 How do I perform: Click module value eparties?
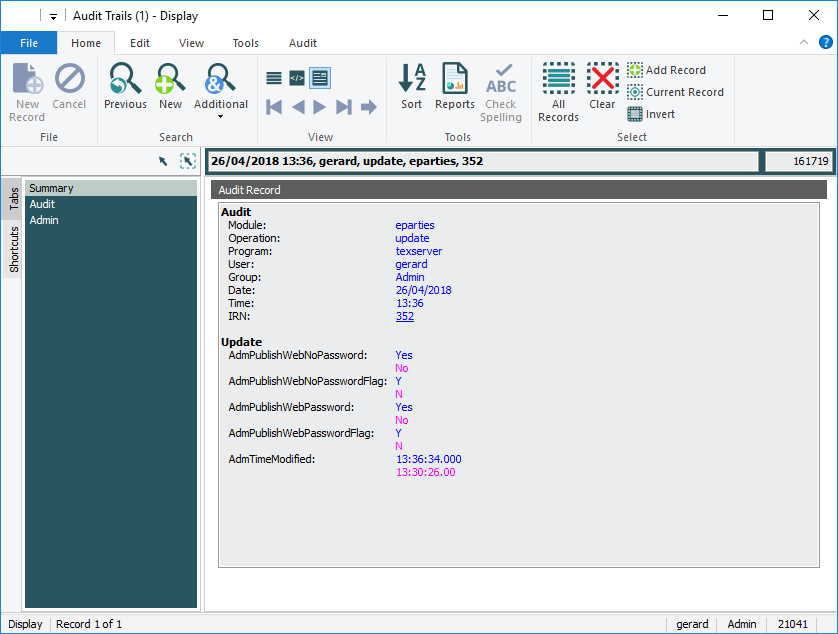coord(415,225)
